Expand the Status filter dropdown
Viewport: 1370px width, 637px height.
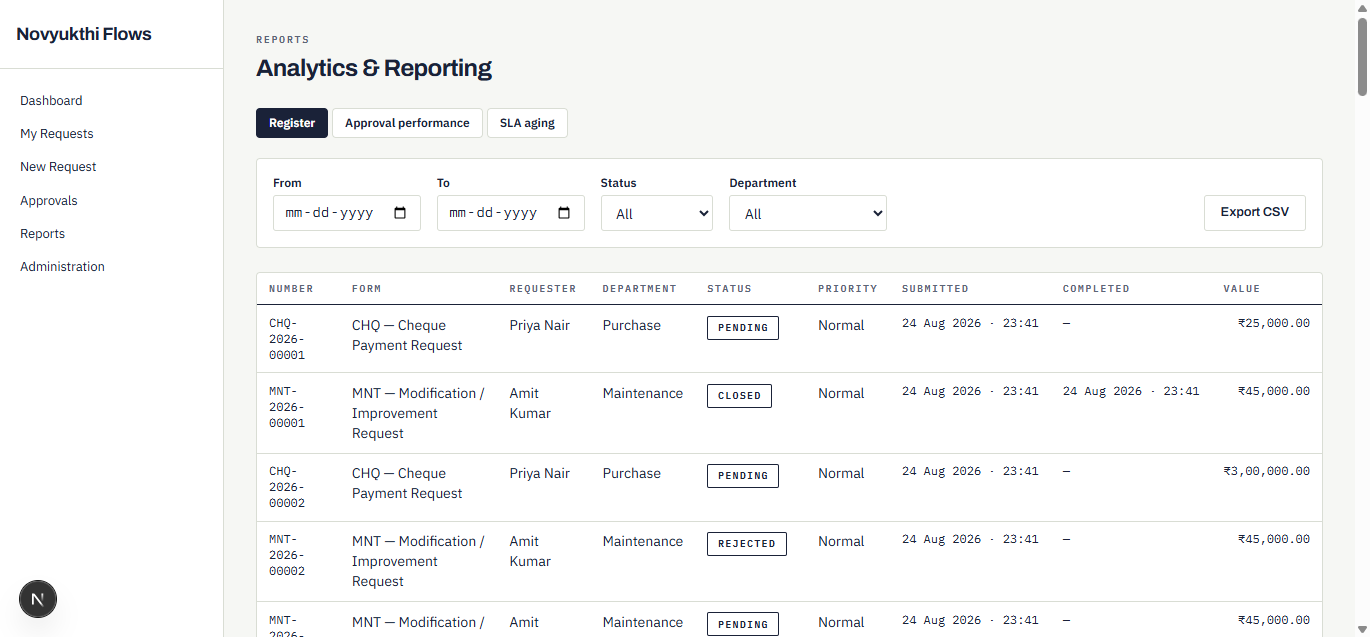(x=657, y=213)
